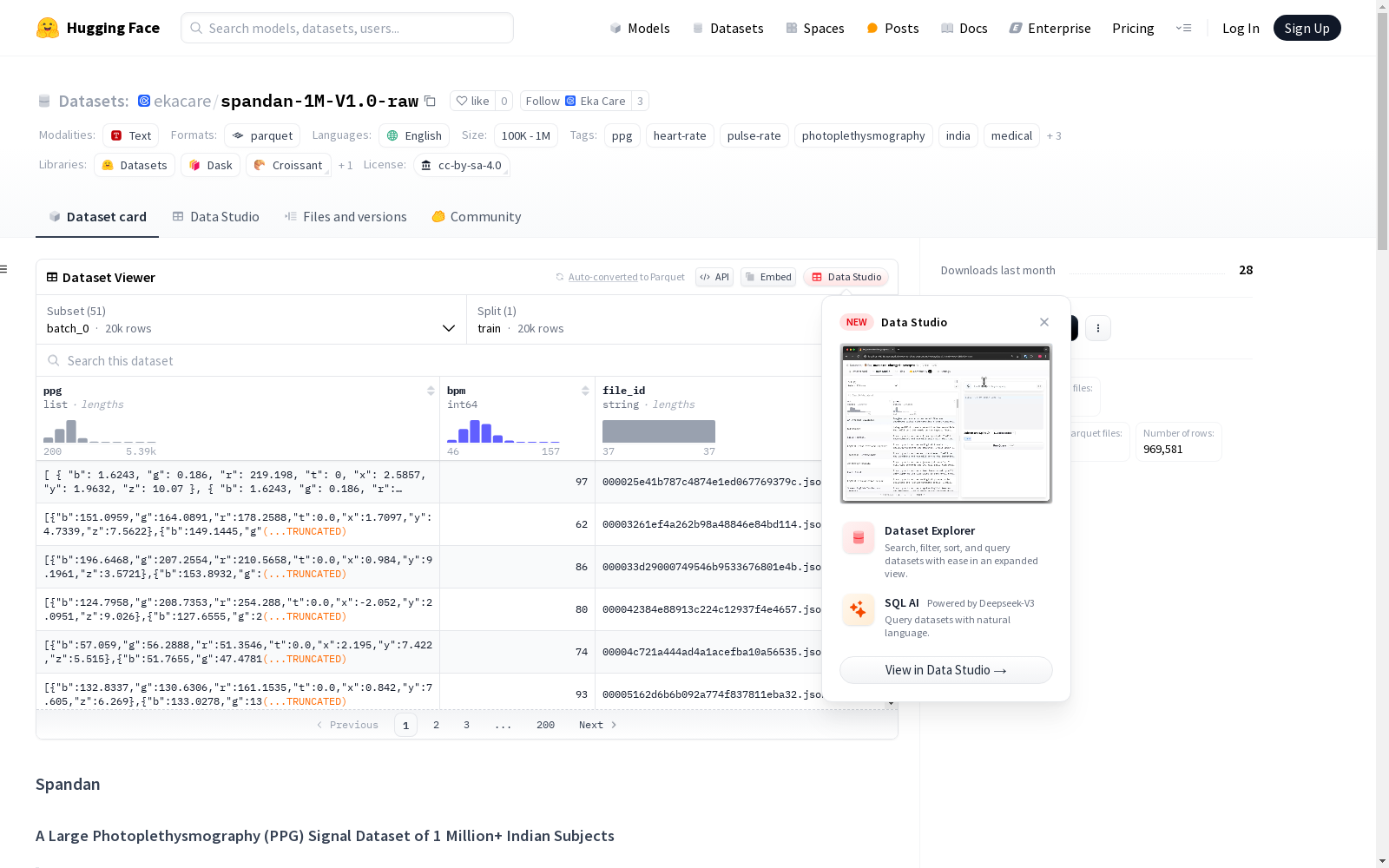Copy the dataset name with the copy icon

pyautogui.click(x=430, y=101)
